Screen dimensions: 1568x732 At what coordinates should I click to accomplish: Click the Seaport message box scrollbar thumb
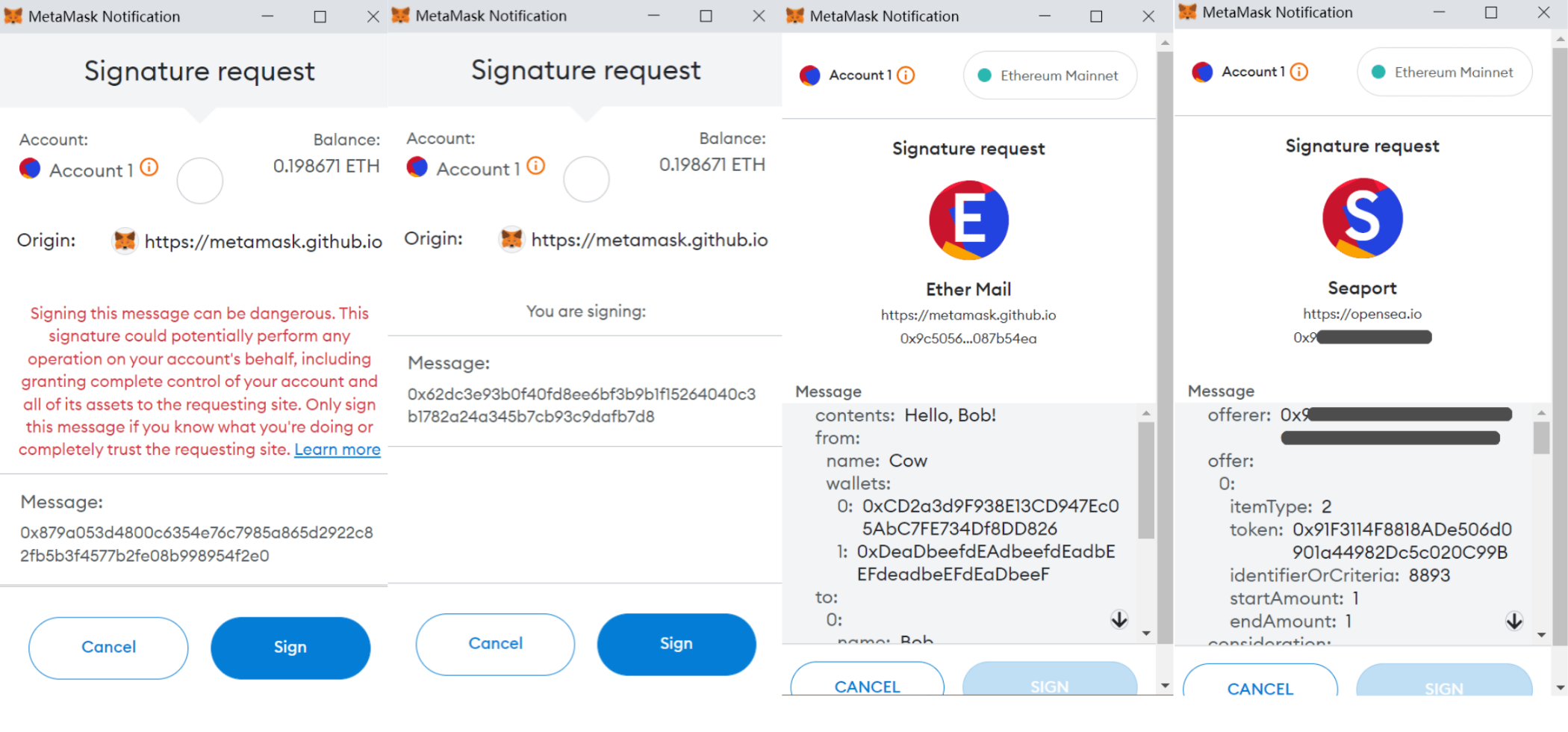1541,438
